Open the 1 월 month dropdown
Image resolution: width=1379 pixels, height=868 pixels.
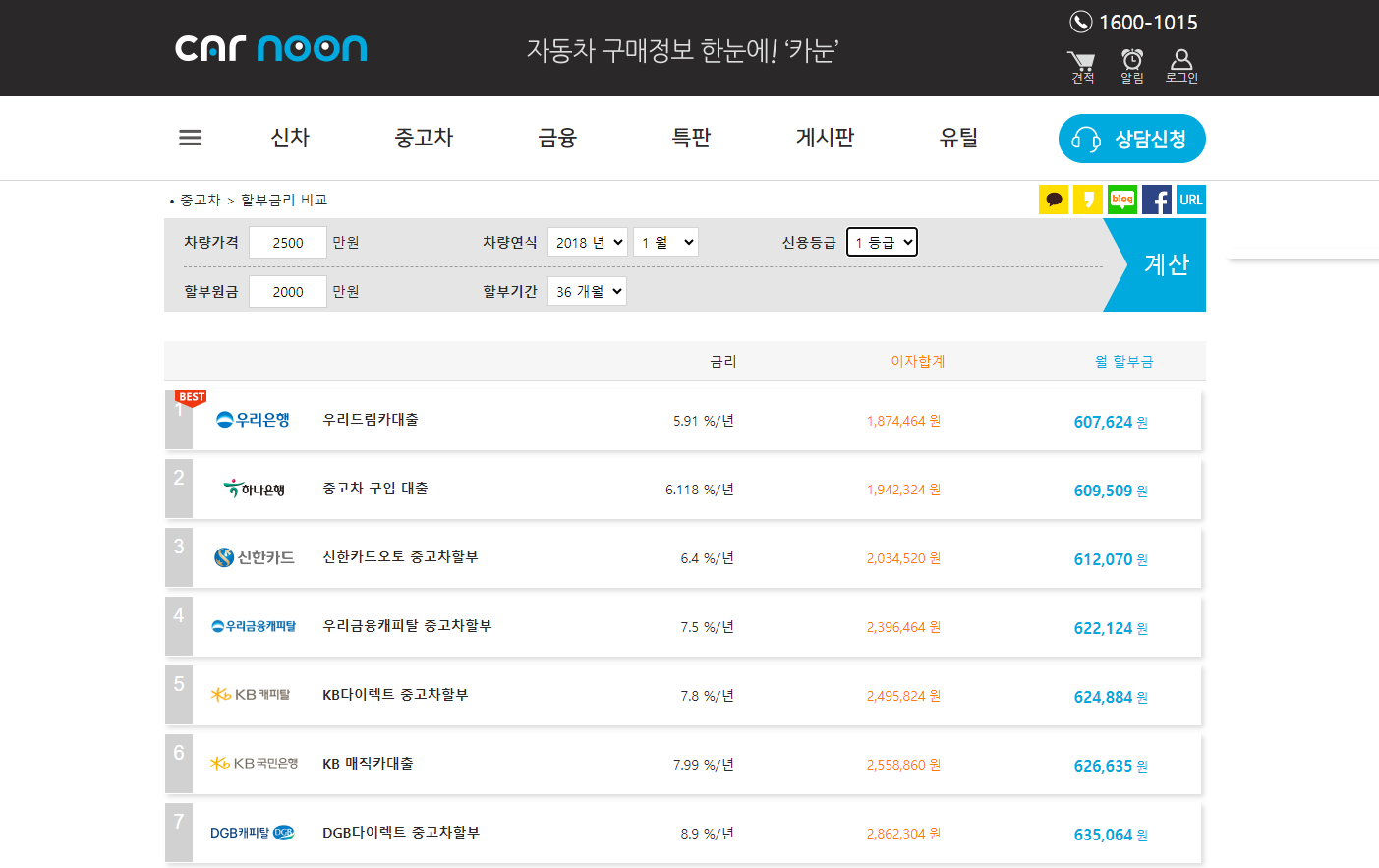pyautogui.click(x=665, y=242)
